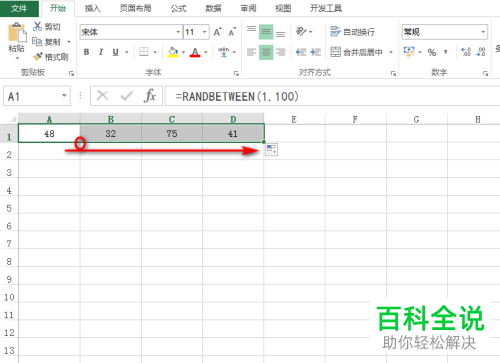This screenshot has height=363, width=500.
Task: Toggle center horizontal alignment
Action: pos(266,52)
